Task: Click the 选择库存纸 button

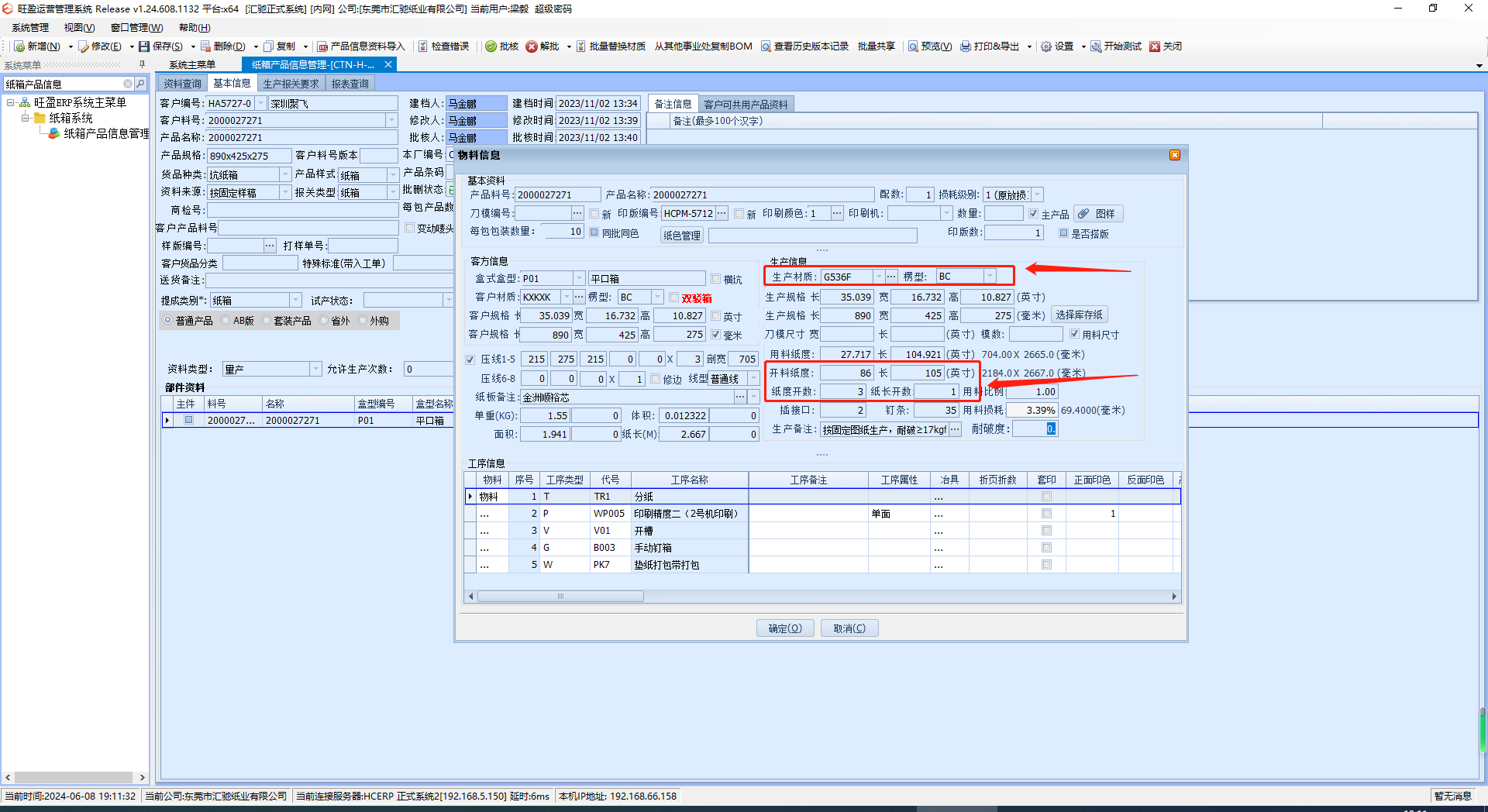Action: point(1079,315)
